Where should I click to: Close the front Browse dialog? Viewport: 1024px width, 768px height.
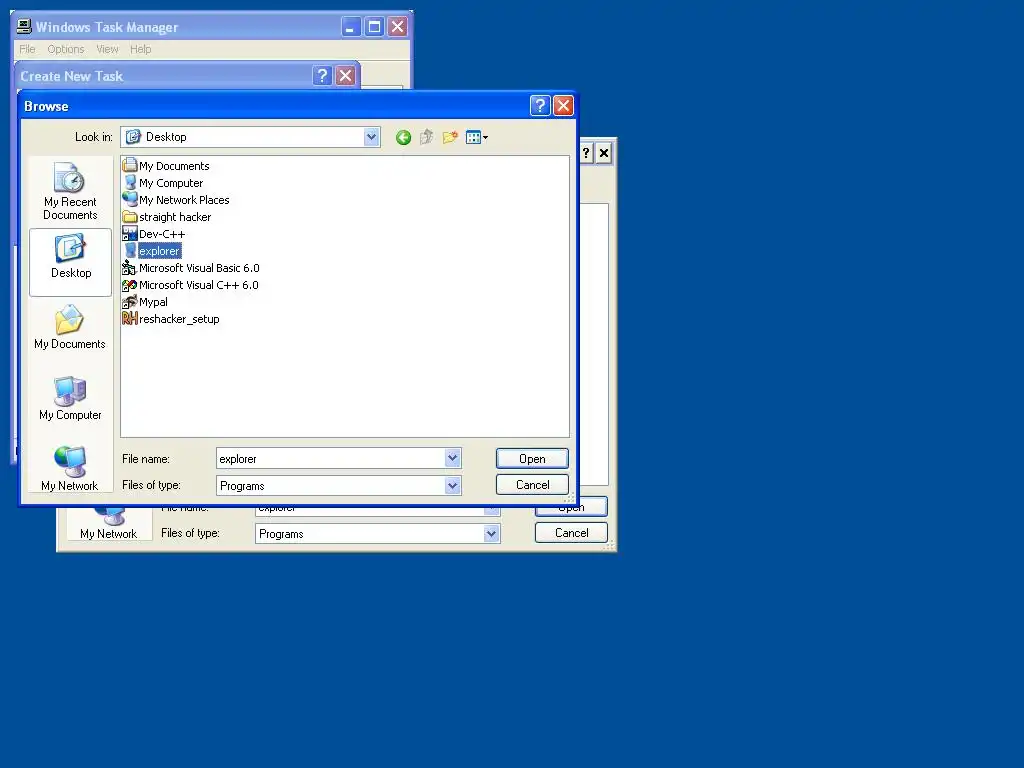click(563, 106)
